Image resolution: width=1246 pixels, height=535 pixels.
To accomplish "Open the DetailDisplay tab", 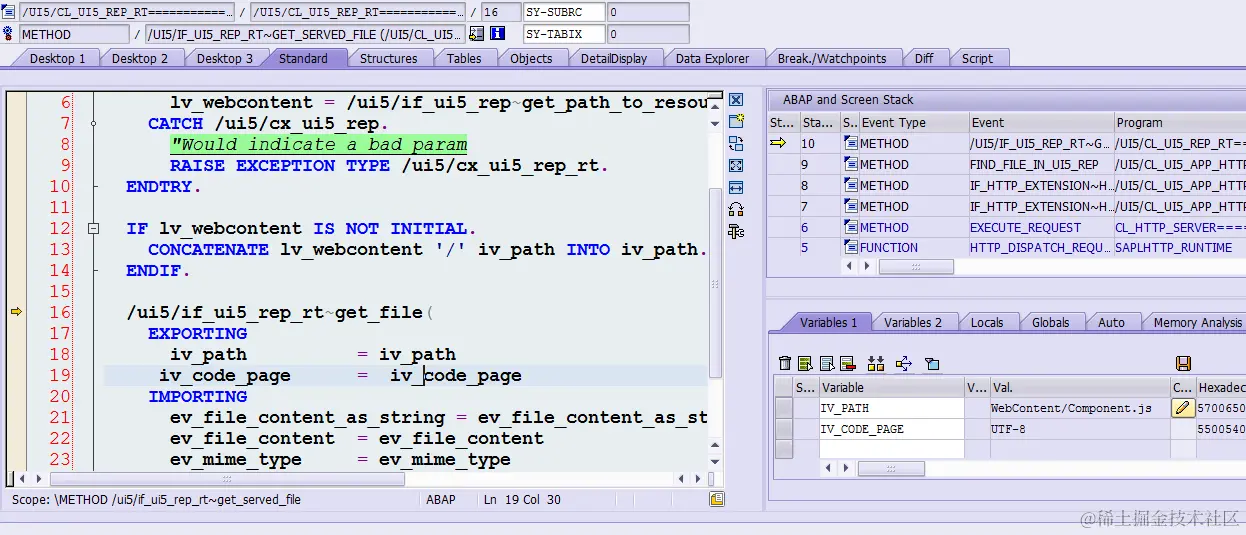I will click(x=614, y=58).
